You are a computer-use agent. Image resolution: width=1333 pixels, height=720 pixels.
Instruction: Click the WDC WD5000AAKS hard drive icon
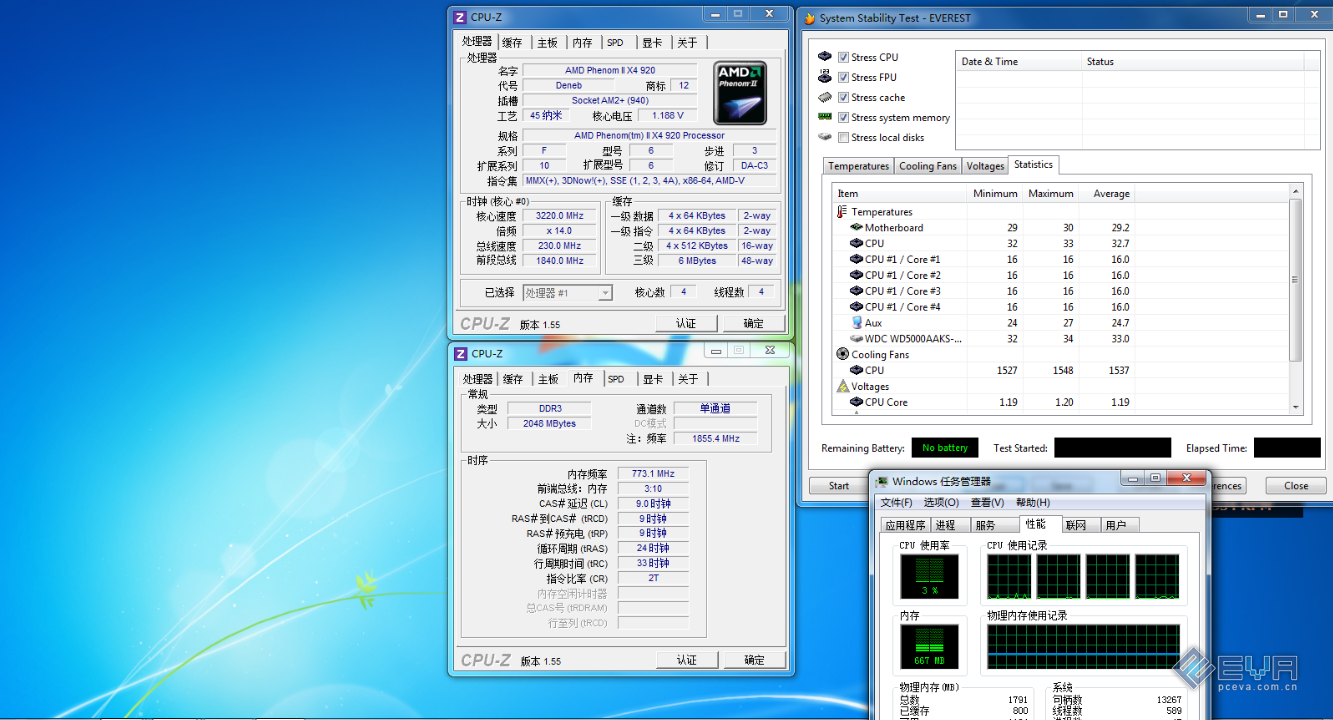click(x=856, y=339)
